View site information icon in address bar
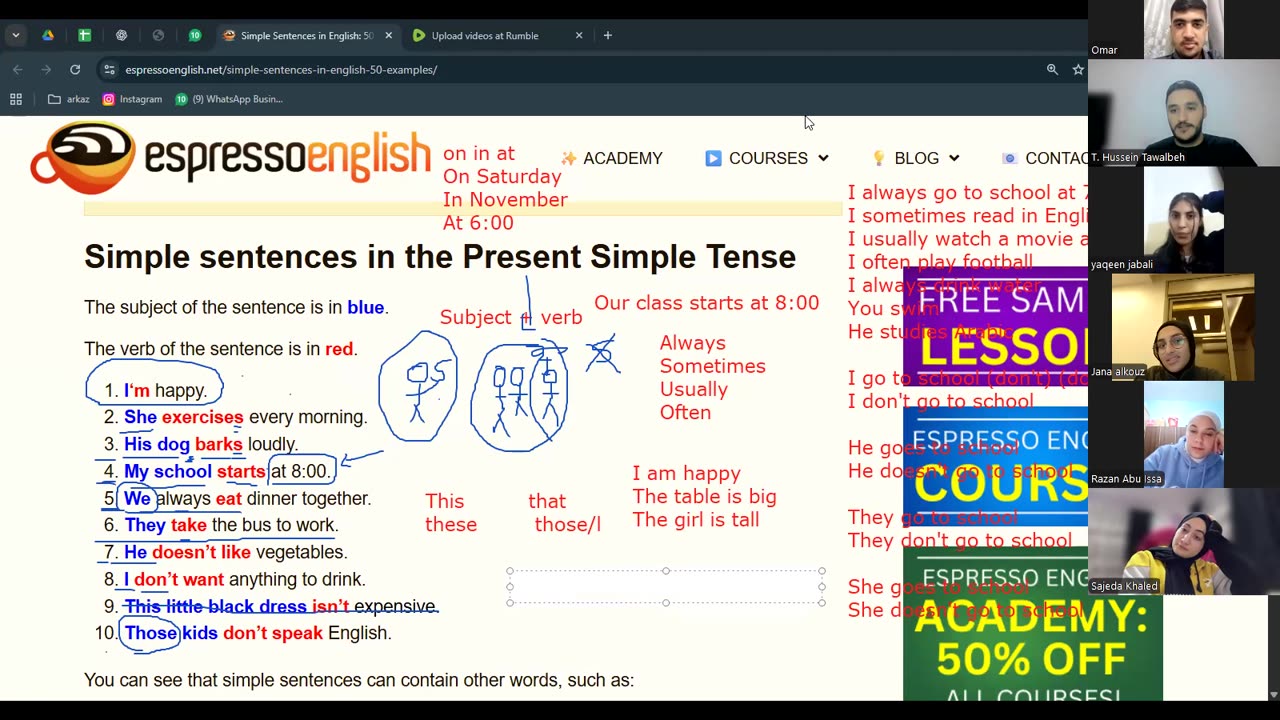This screenshot has height=720, width=1280. 109,69
